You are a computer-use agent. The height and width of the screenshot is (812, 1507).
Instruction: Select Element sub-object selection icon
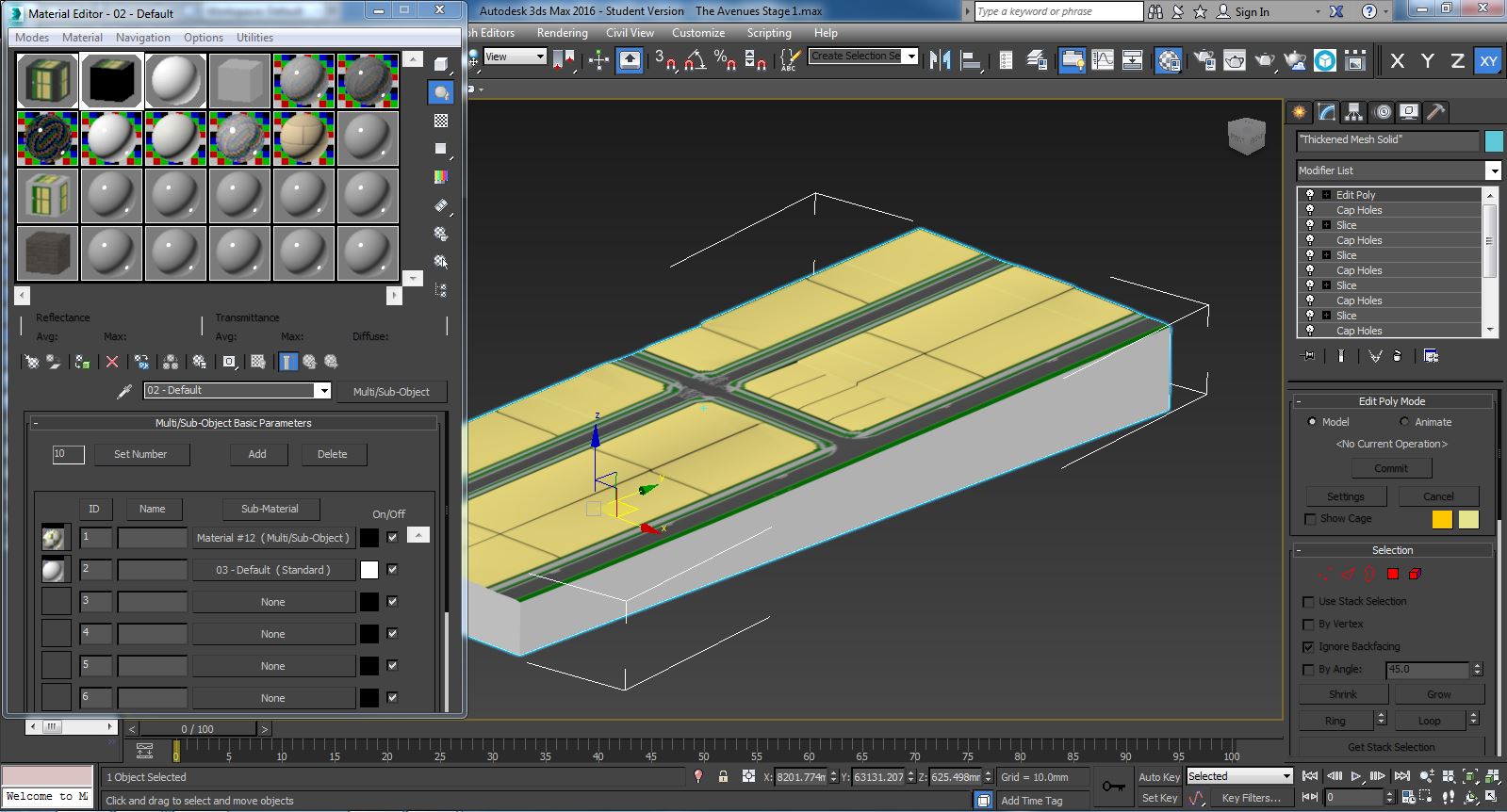[x=1415, y=574]
